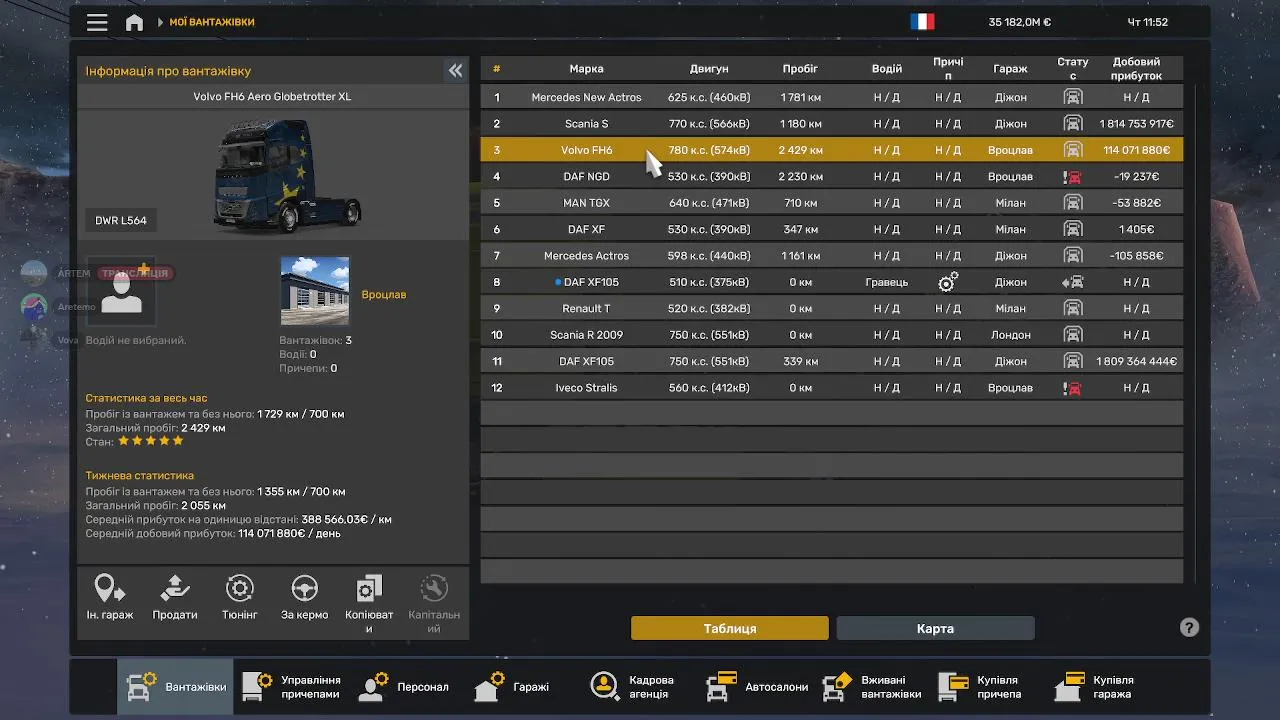Open the Персонал tab
The height and width of the screenshot is (720, 1280).
click(x=407, y=687)
